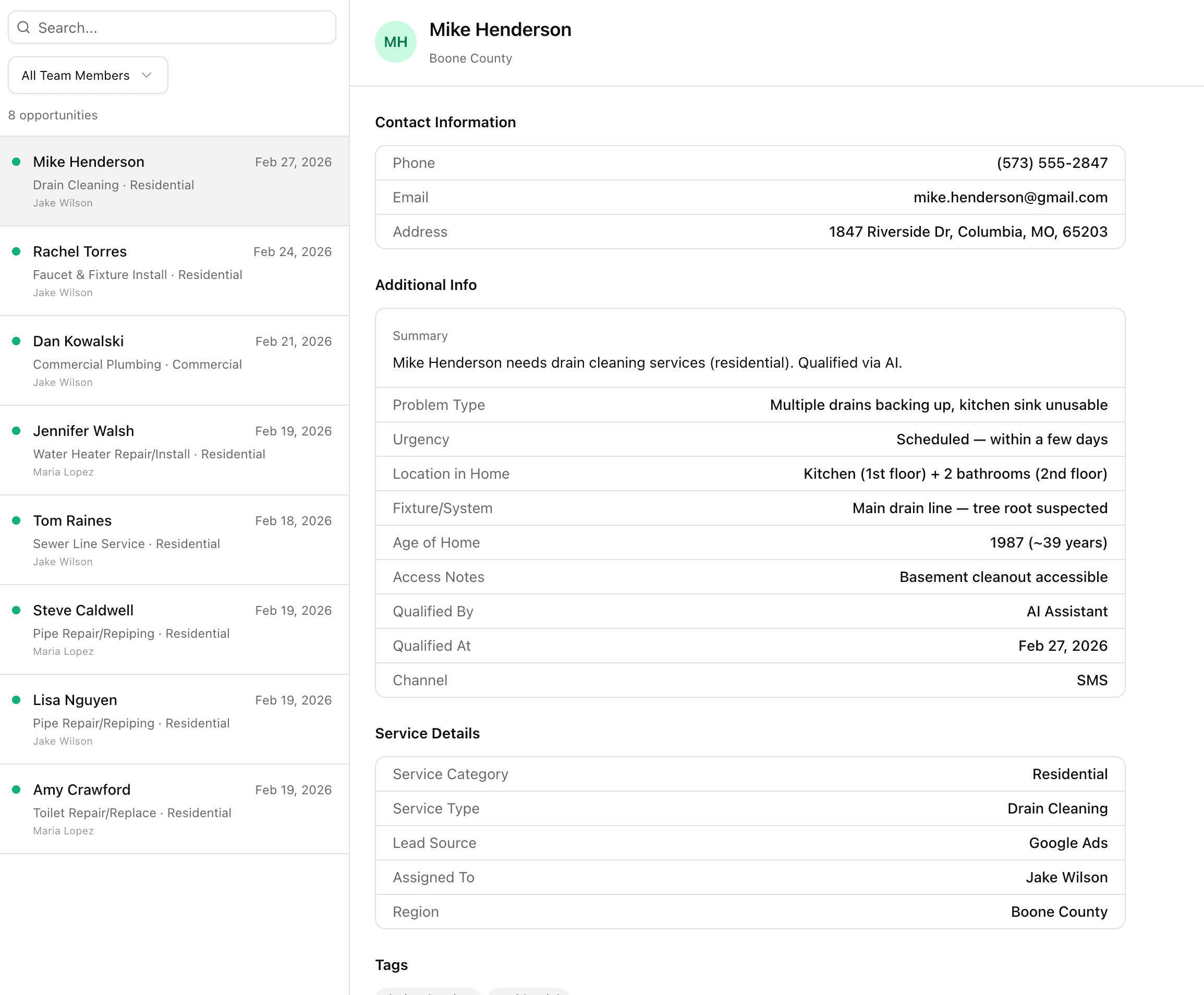Click the Mike Henderson header name
Viewport: 1204px width, 995px height.
[x=500, y=30]
